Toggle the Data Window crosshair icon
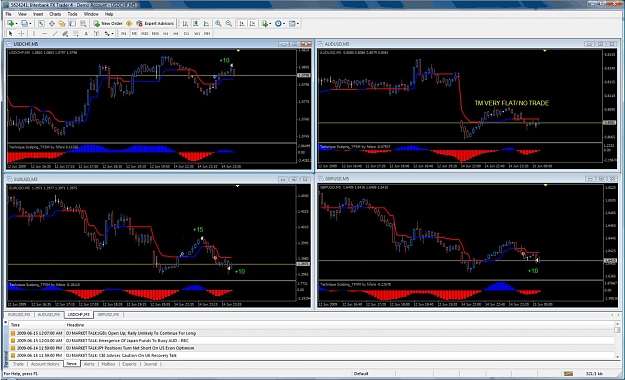This screenshot has width=625, height=380. tap(51, 24)
